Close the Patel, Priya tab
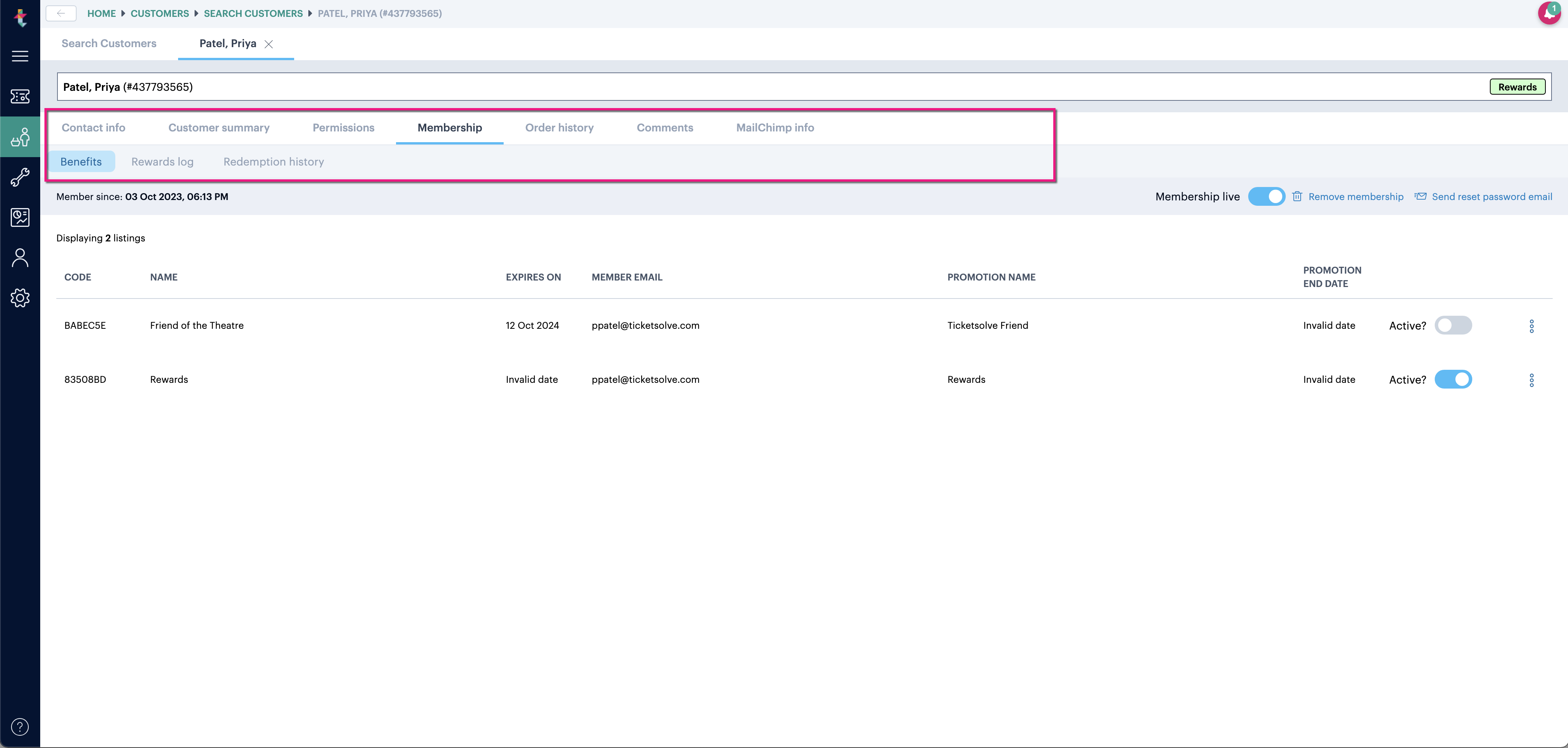The width and height of the screenshot is (1568, 748). [268, 44]
